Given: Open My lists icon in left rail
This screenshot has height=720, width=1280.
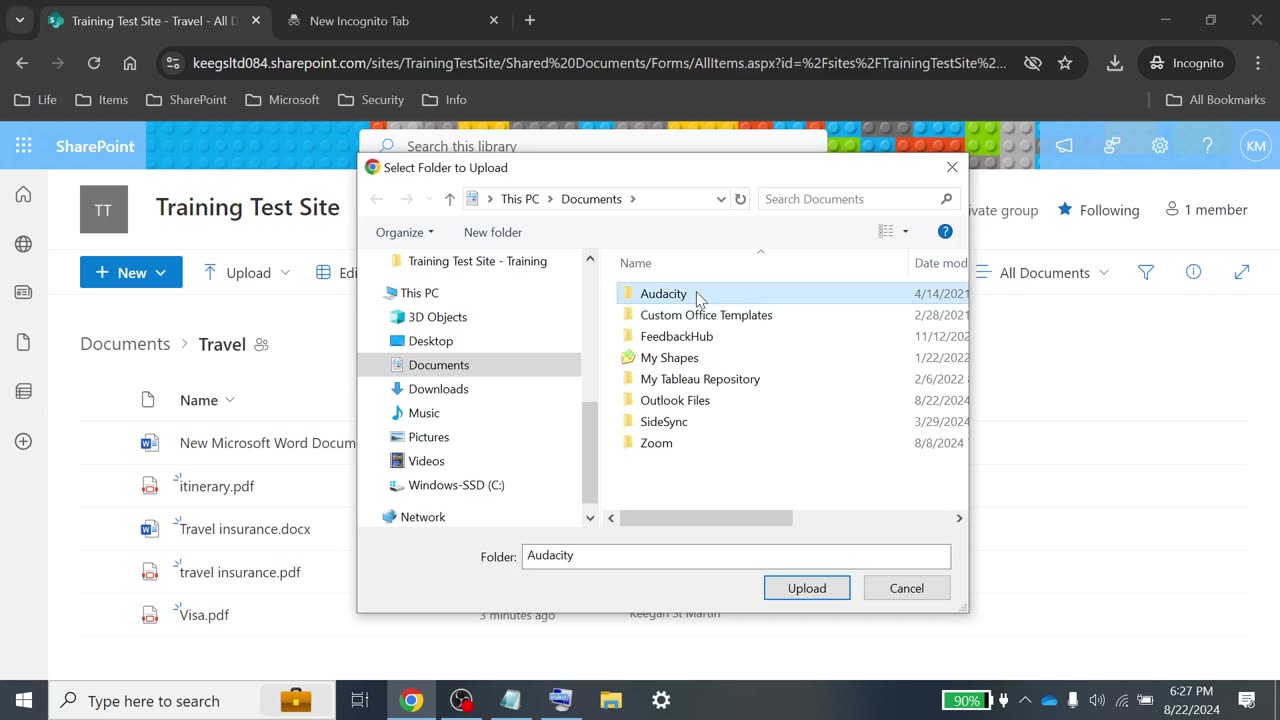Looking at the screenshot, I should click(x=24, y=391).
